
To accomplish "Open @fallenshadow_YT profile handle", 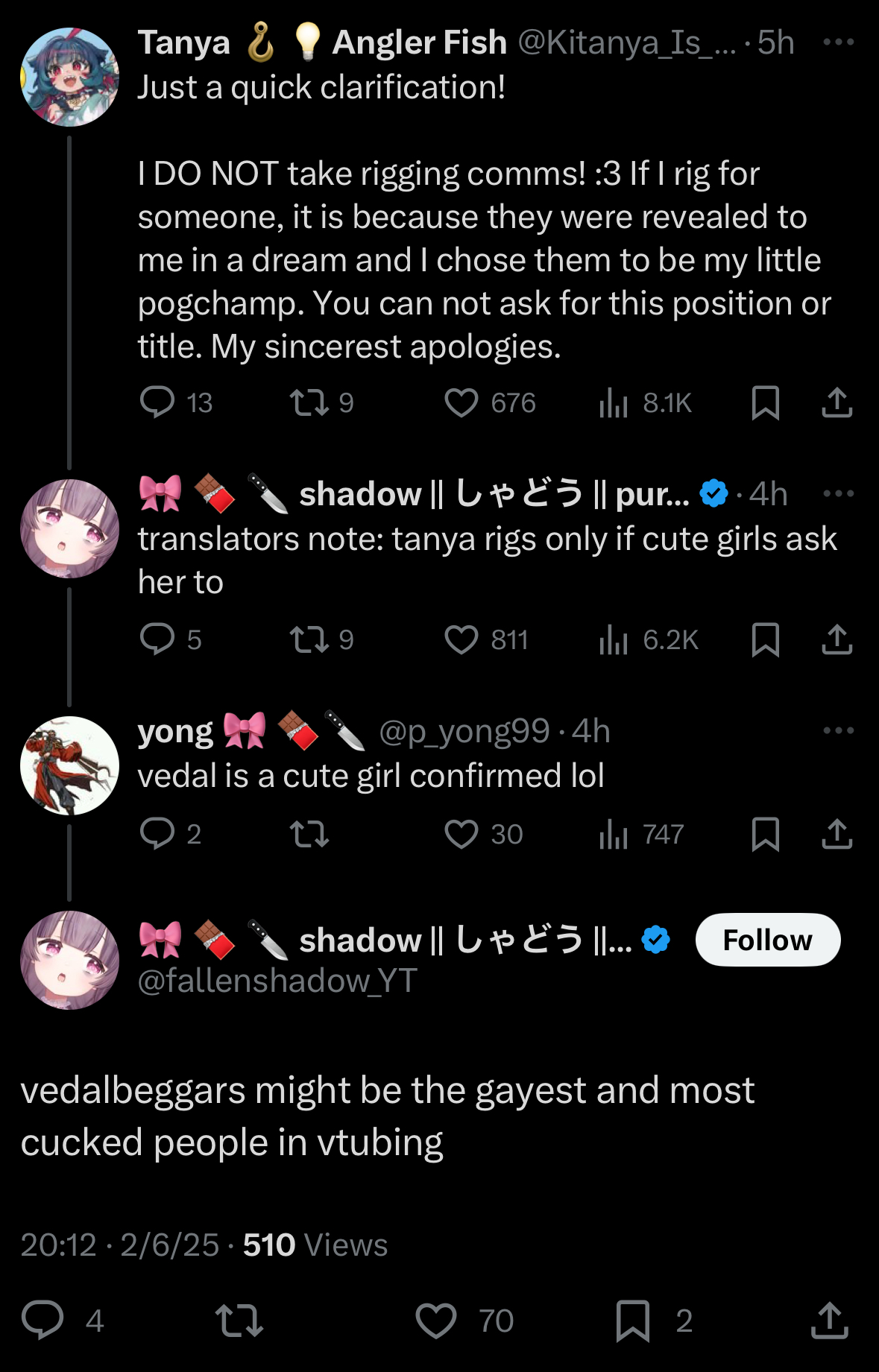I will (x=277, y=981).
